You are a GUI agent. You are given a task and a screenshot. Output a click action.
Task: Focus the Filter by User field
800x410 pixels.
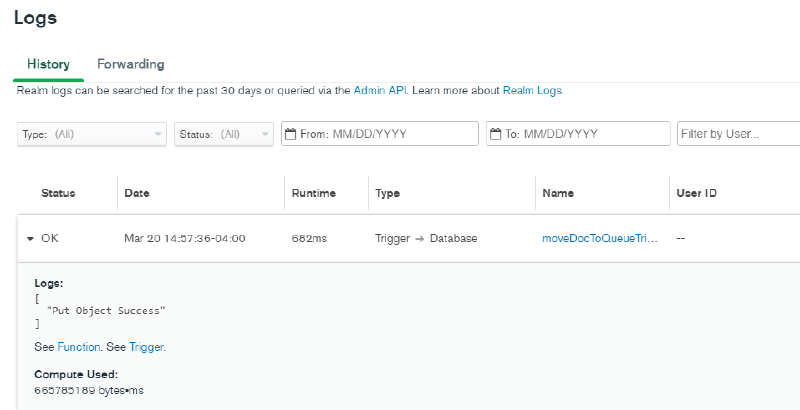coord(738,134)
